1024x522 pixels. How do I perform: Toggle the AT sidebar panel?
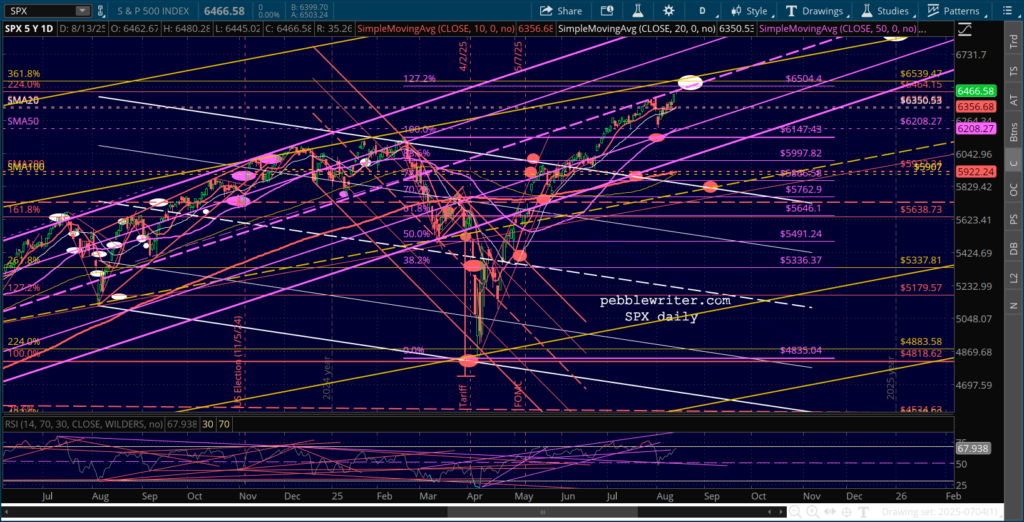point(1013,99)
